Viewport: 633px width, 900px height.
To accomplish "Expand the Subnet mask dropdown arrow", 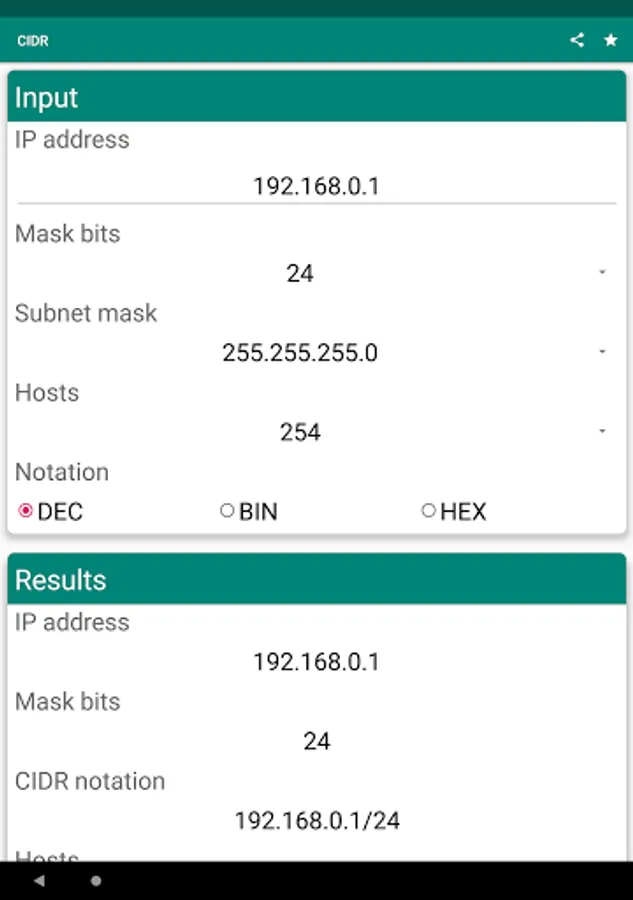I will [x=602, y=352].
